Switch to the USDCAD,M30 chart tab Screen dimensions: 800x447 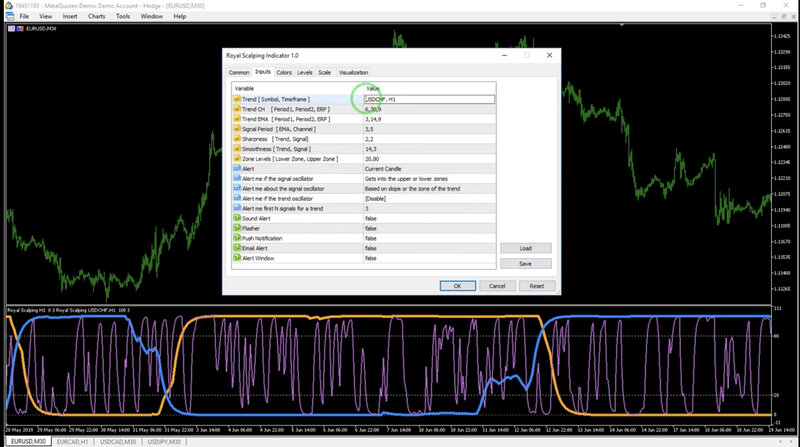(x=118, y=441)
